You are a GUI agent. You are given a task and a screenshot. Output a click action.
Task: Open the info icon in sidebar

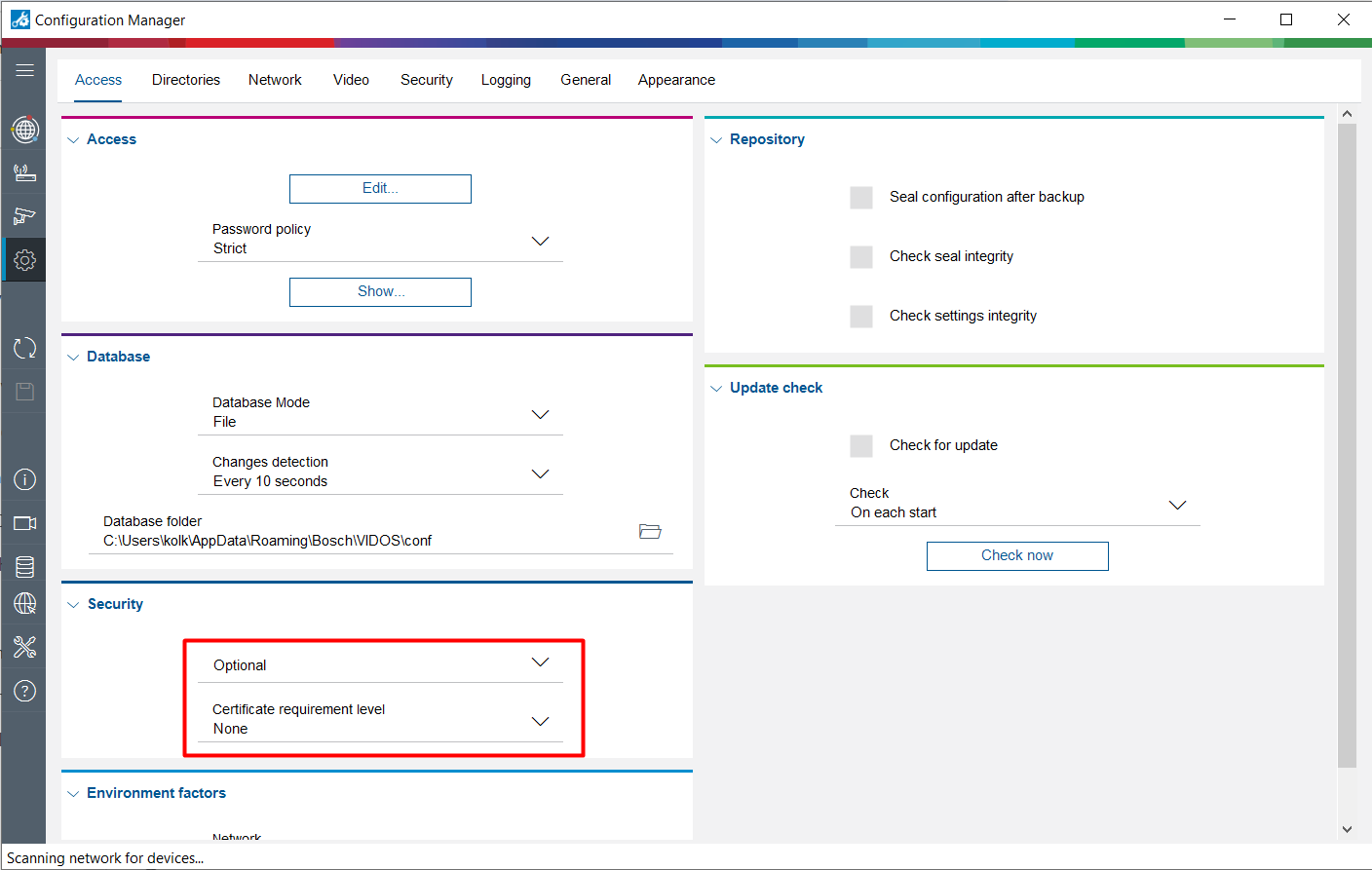coord(24,479)
